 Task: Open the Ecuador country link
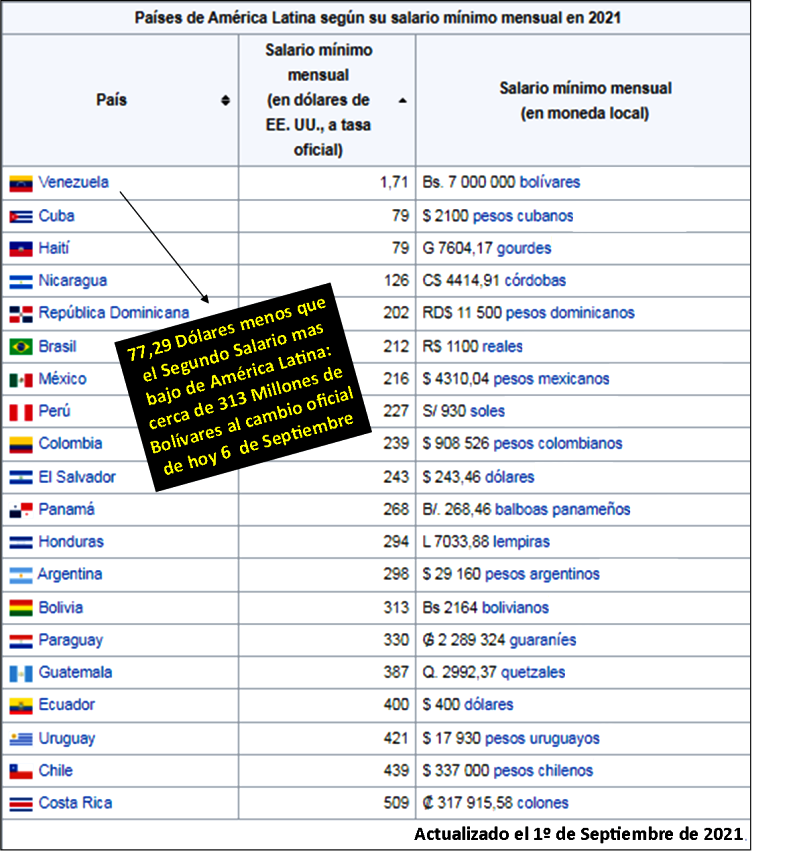coord(66,705)
